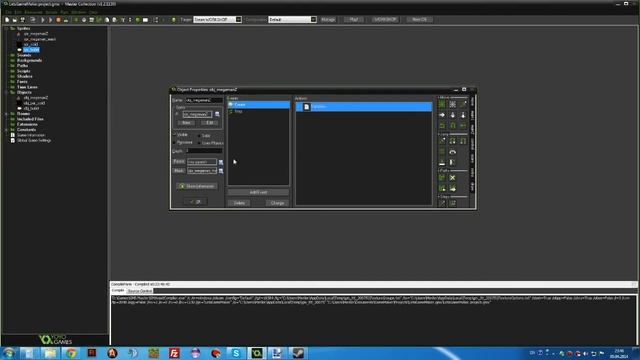Image resolution: width=640 pixels, height=360 pixels.
Task: Select the Move Fixed action icon
Action: [x=442, y=104]
